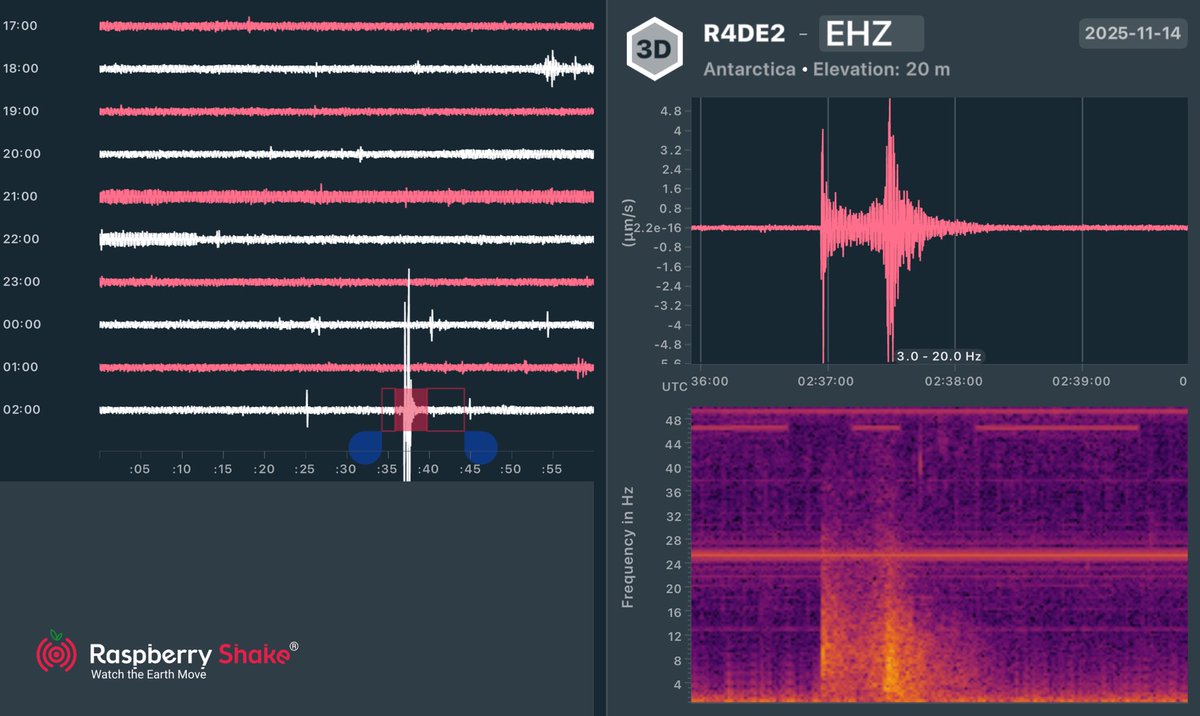Viewport: 1200px width, 716px height.
Task: Open the 2025-11-14 date picker
Action: (1132, 33)
